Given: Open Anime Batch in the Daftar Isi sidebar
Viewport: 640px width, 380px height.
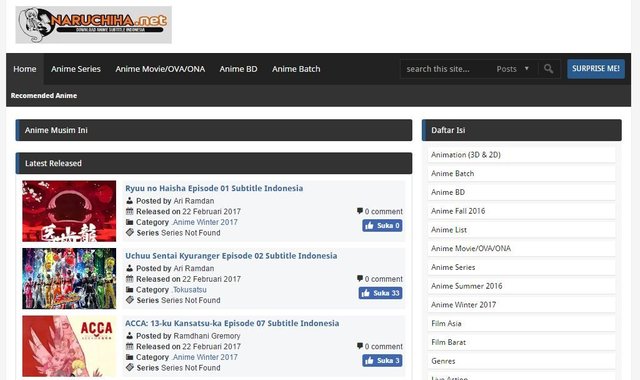Looking at the screenshot, I should [x=522, y=173].
